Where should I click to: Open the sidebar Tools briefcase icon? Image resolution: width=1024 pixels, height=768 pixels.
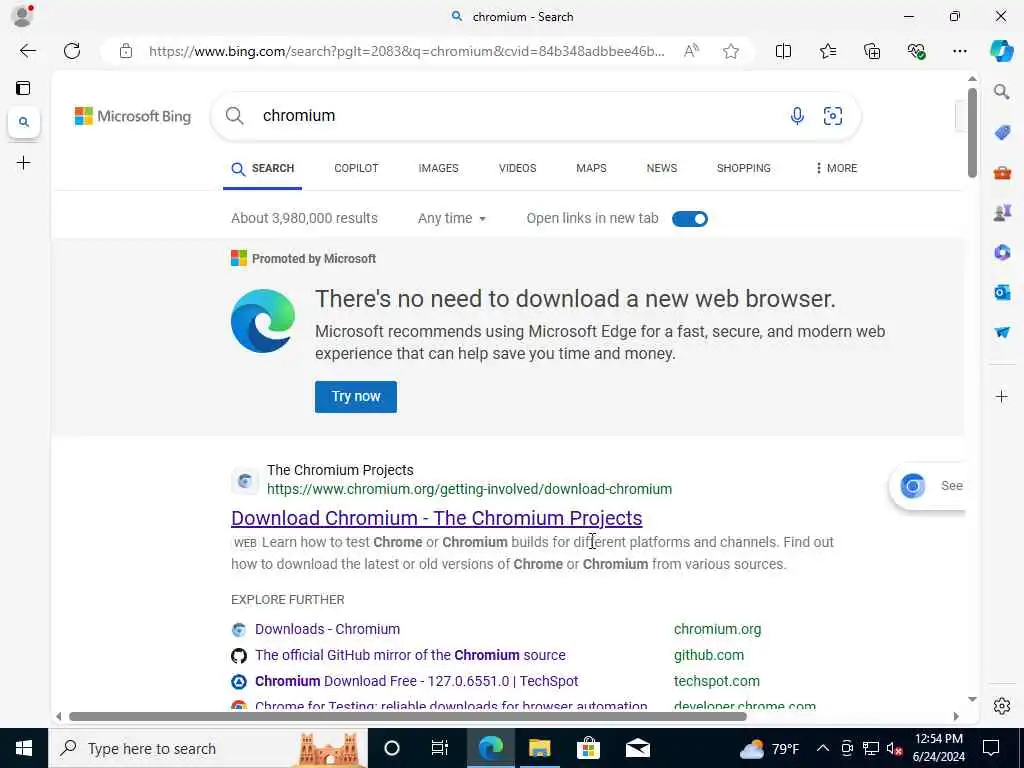click(1002, 173)
